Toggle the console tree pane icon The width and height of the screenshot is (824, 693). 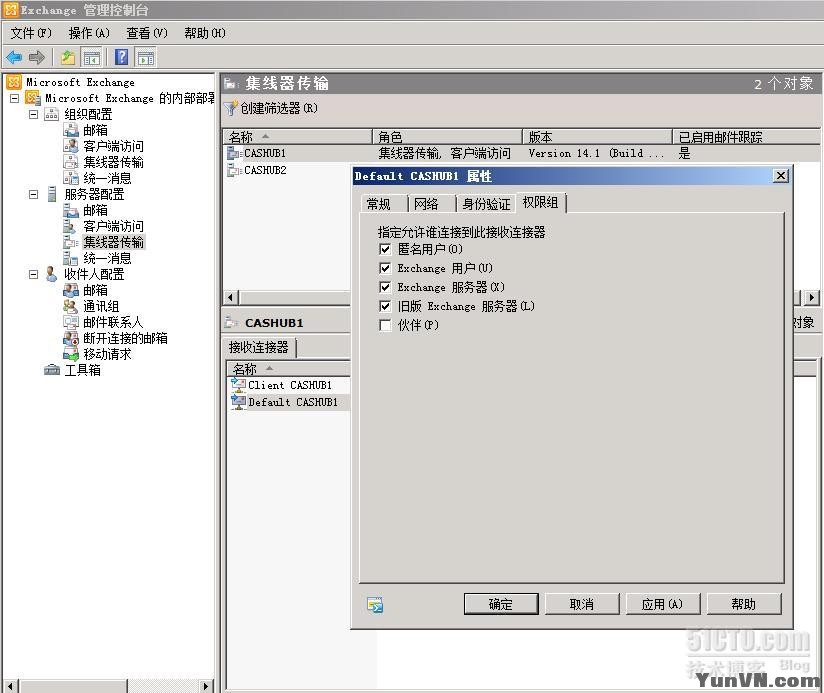92,57
